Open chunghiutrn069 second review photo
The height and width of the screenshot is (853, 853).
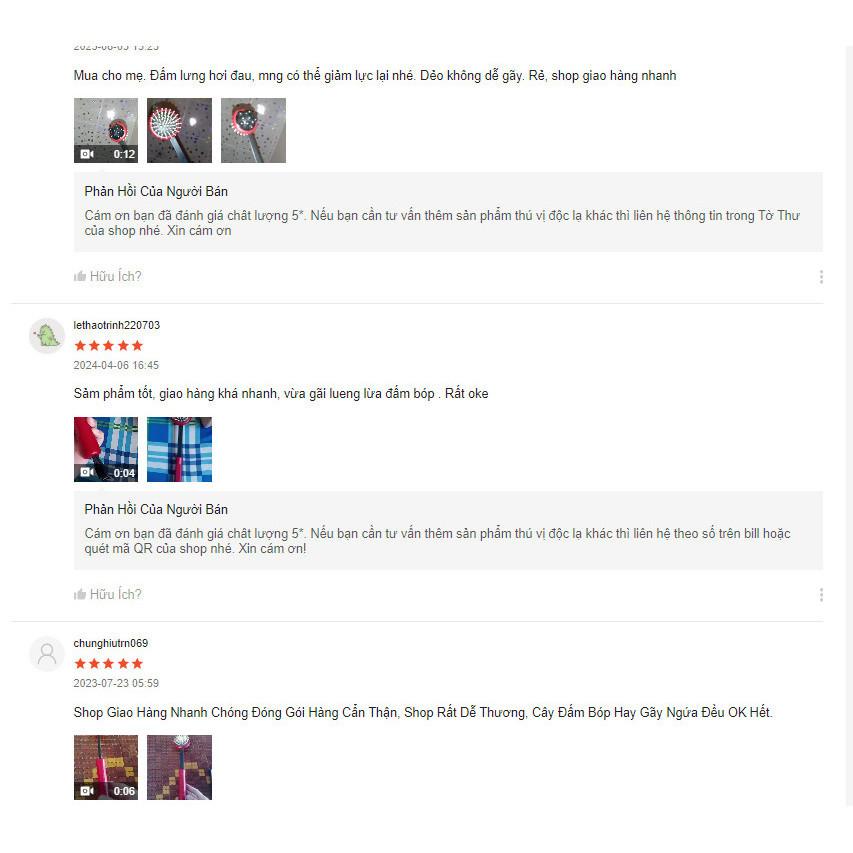click(x=180, y=767)
